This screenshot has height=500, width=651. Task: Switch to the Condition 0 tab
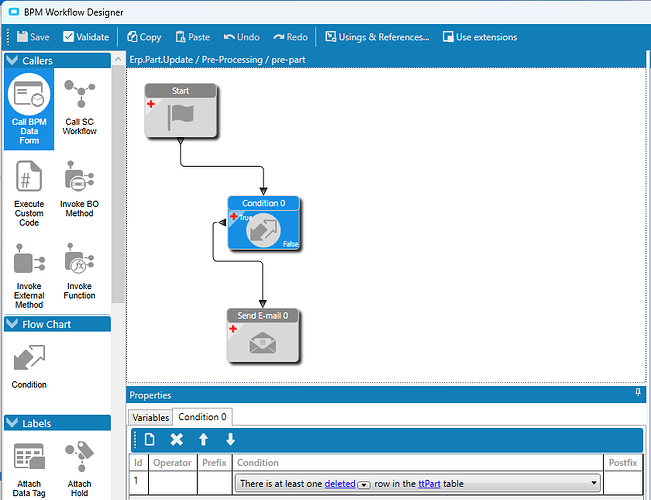pyautogui.click(x=202, y=417)
